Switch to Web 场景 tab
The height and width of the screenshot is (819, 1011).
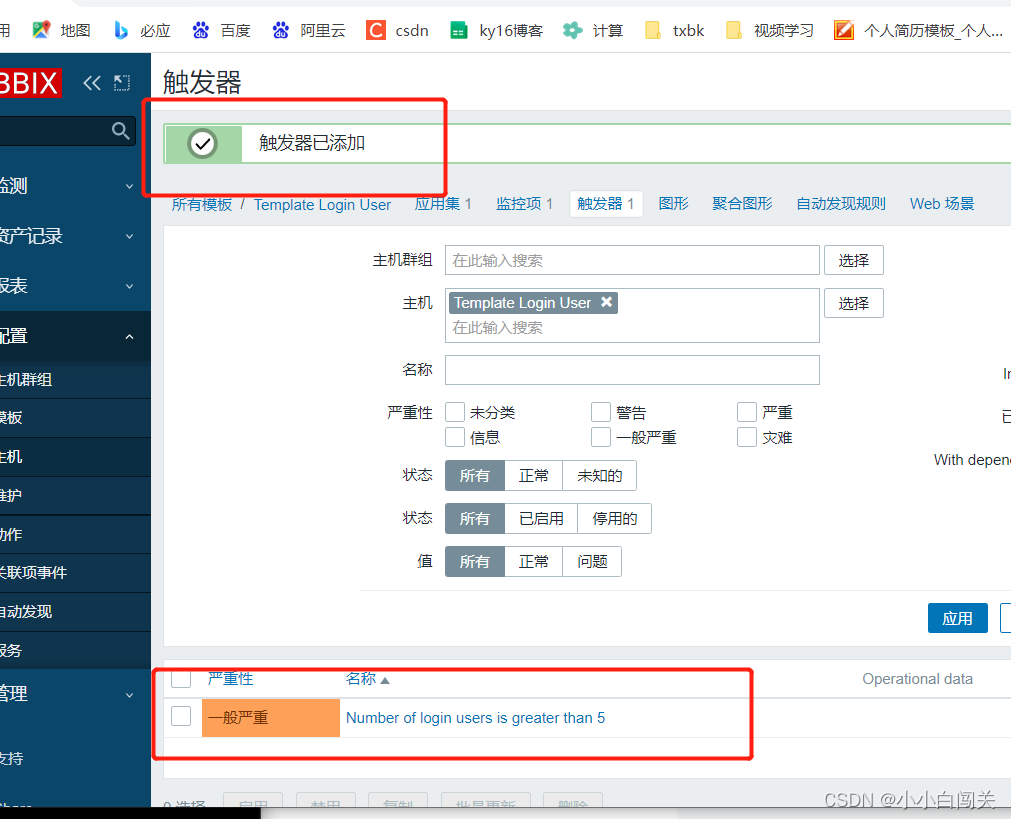(942, 204)
